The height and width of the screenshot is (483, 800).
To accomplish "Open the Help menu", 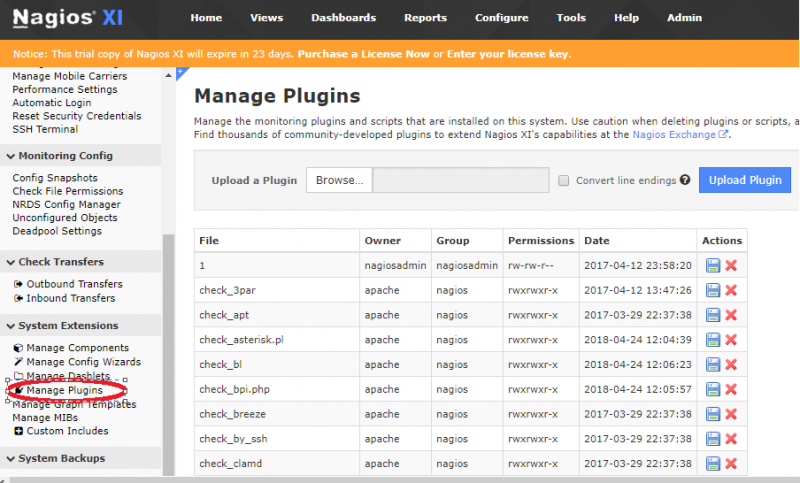I will click(626, 18).
